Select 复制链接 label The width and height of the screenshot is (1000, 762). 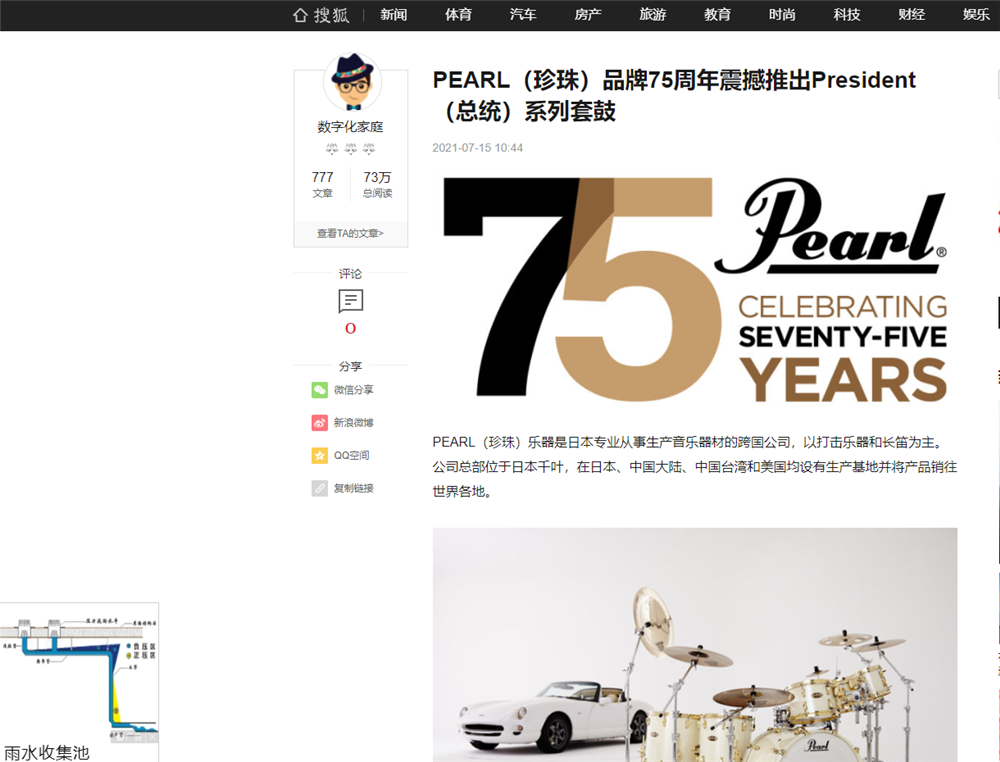pyautogui.click(x=354, y=488)
